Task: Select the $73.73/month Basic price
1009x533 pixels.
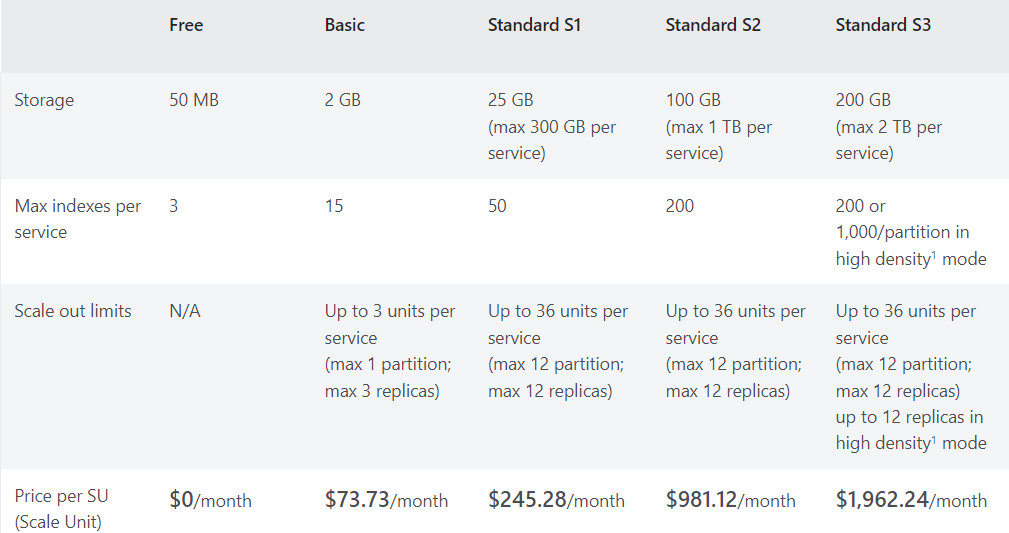Action: coord(386,500)
